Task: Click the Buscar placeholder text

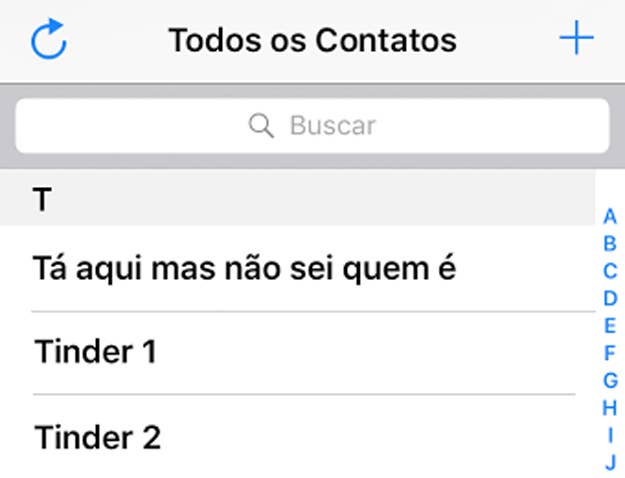Action: click(x=333, y=126)
